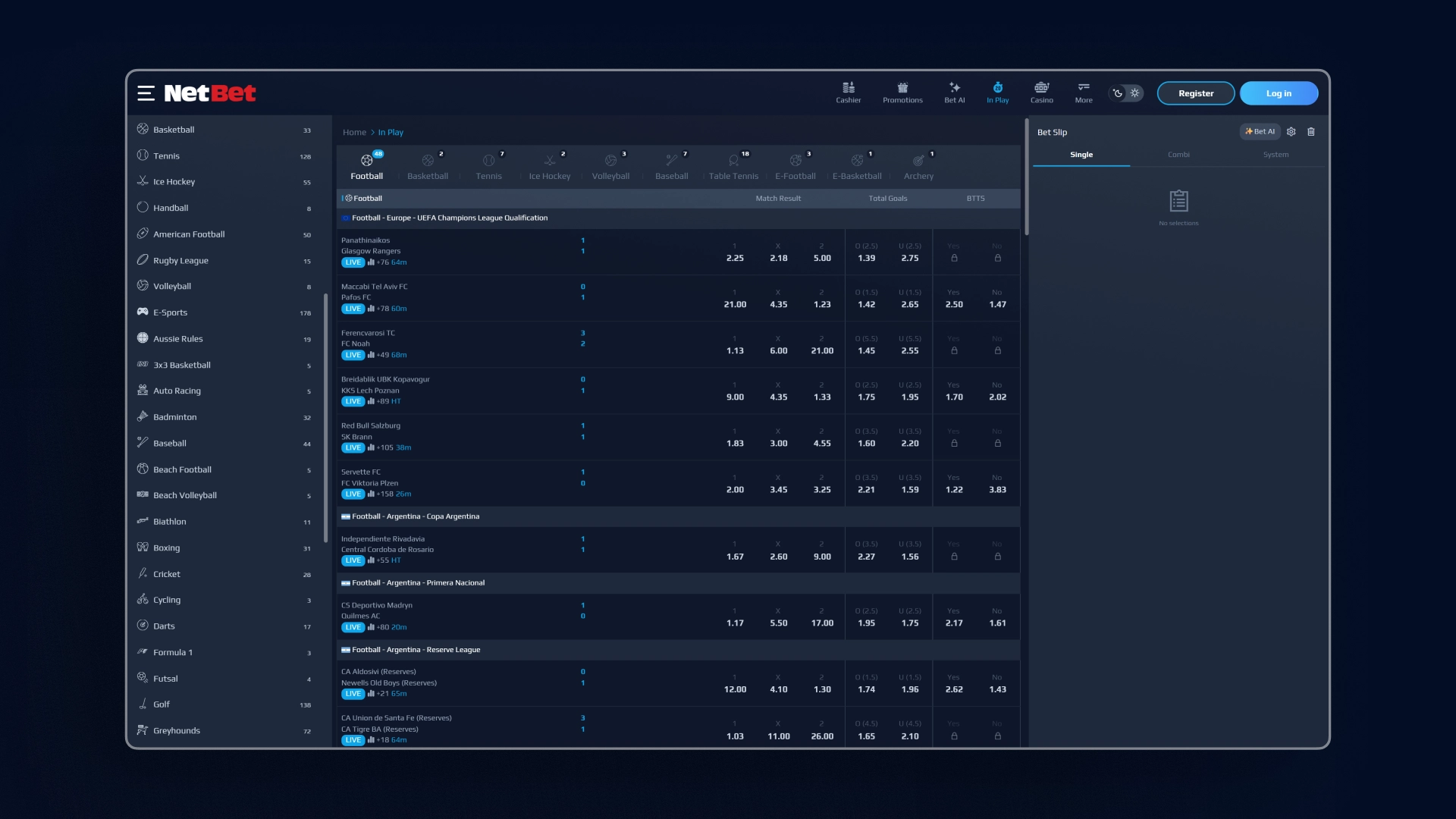Open Tennis in the left sidebar
This screenshot has height=819, width=1456.
click(224, 156)
